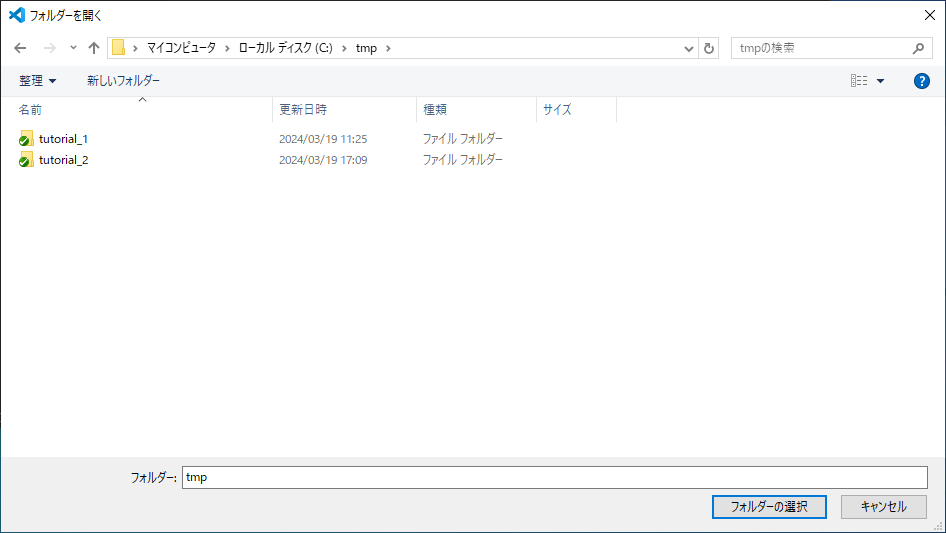This screenshot has height=533, width=946.
Task: Open help with question mark icon
Action: tap(921, 81)
